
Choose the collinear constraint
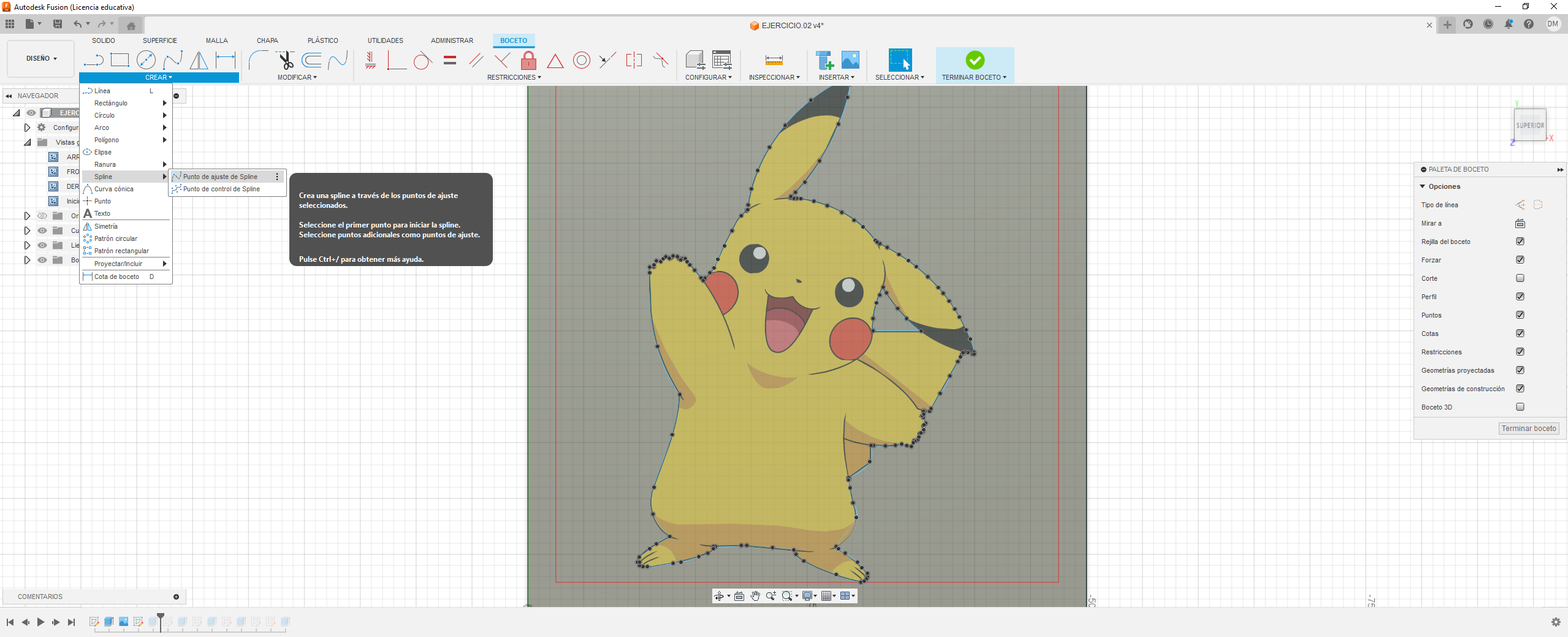(x=607, y=60)
